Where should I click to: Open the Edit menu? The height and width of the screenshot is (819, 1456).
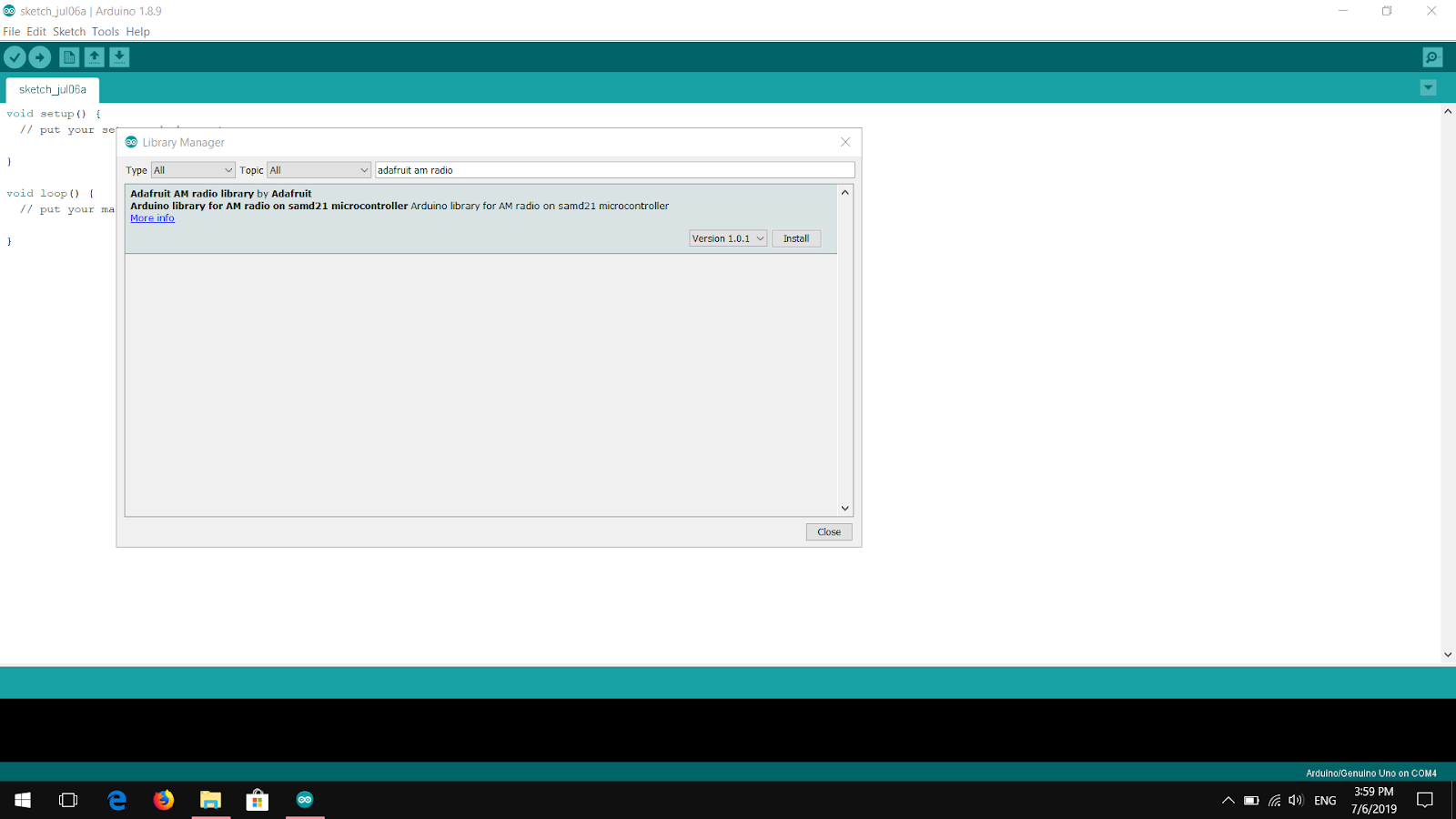(x=36, y=32)
